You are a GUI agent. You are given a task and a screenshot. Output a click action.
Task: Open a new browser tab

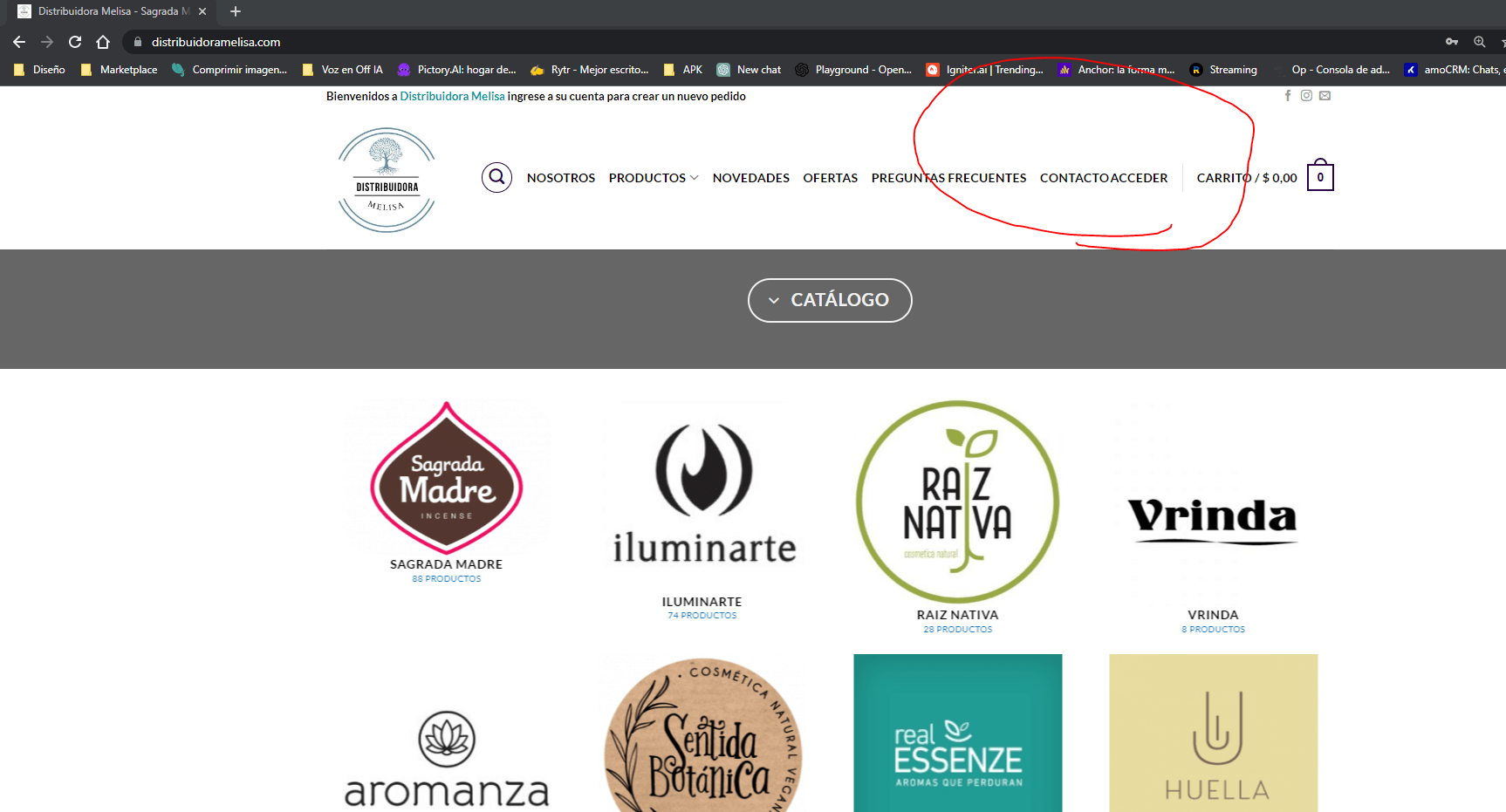236,11
